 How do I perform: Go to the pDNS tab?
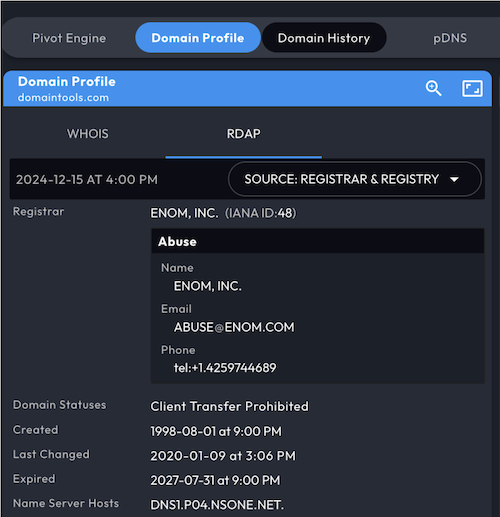pos(450,38)
